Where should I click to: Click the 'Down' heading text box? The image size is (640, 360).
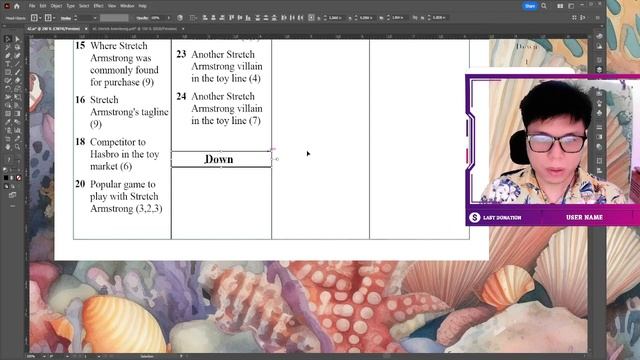coord(221,159)
